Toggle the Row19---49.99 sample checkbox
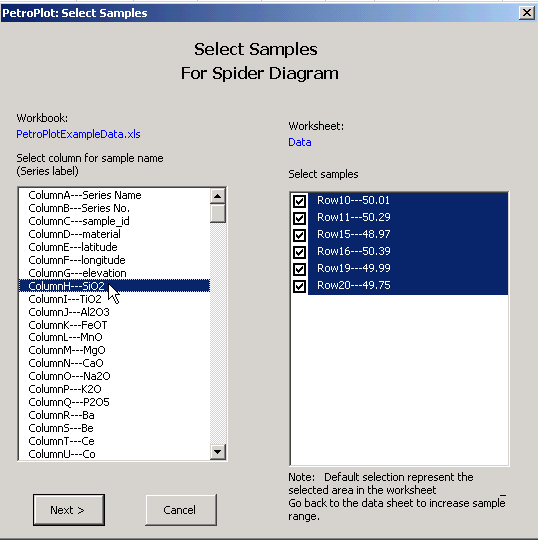This screenshot has height=540, width=538. click(x=299, y=269)
